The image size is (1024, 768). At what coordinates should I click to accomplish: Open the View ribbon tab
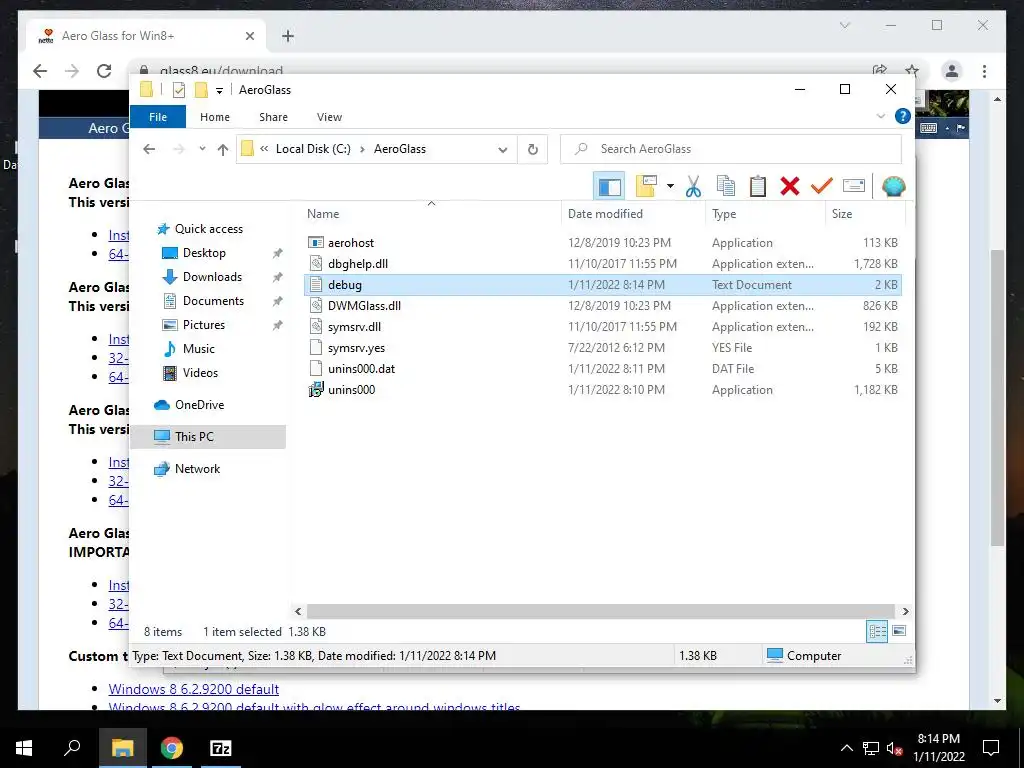point(329,117)
